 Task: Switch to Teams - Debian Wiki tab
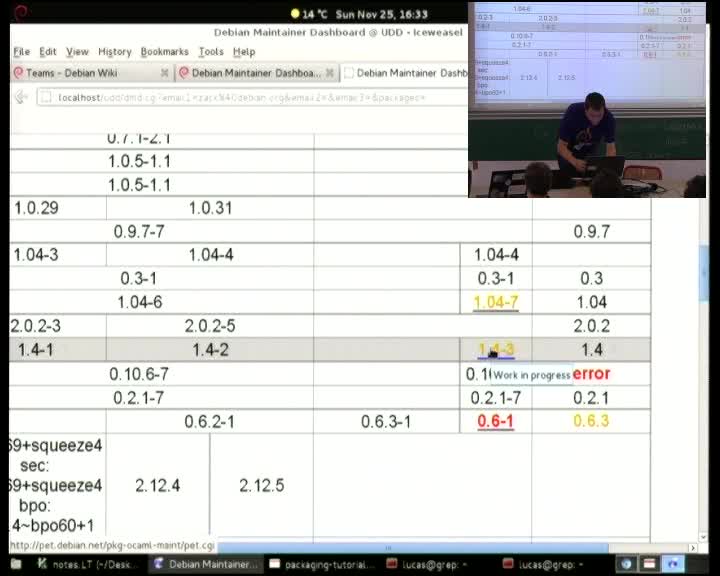pos(85,73)
